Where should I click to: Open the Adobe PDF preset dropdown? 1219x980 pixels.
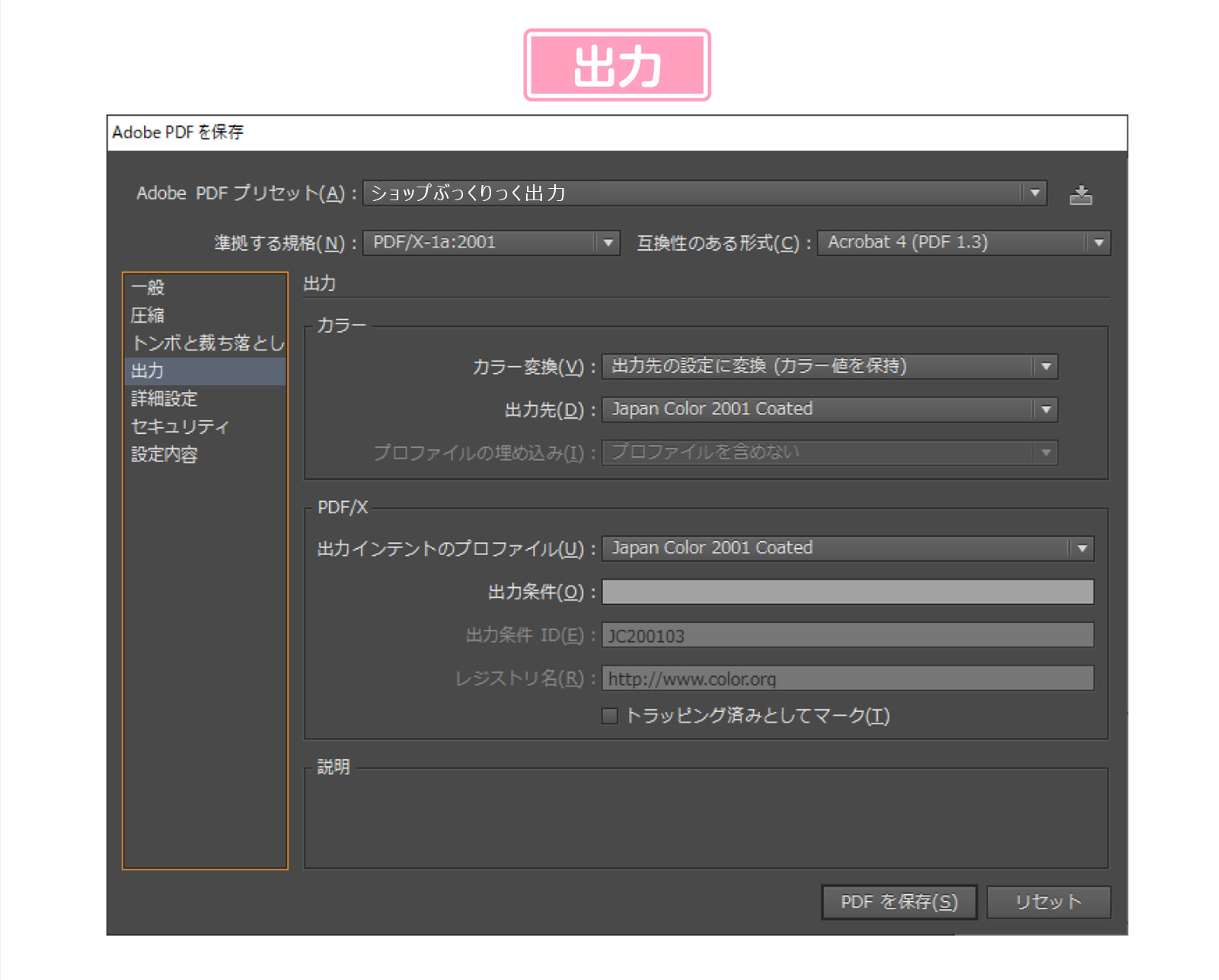pyautogui.click(x=705, y=193)
